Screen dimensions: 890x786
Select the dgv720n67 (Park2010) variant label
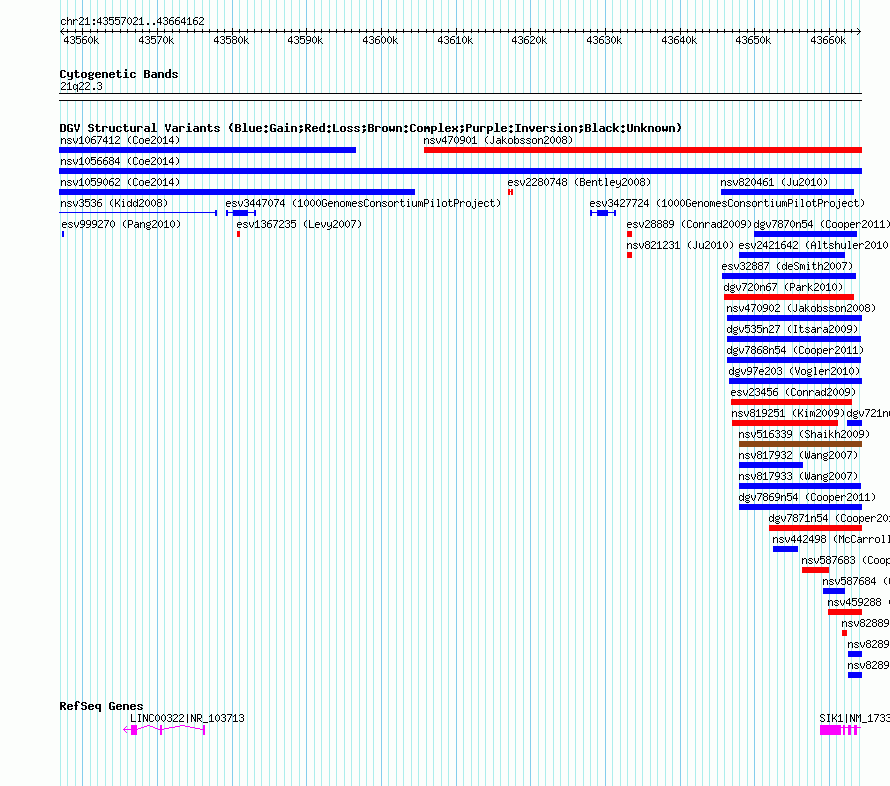783,287
